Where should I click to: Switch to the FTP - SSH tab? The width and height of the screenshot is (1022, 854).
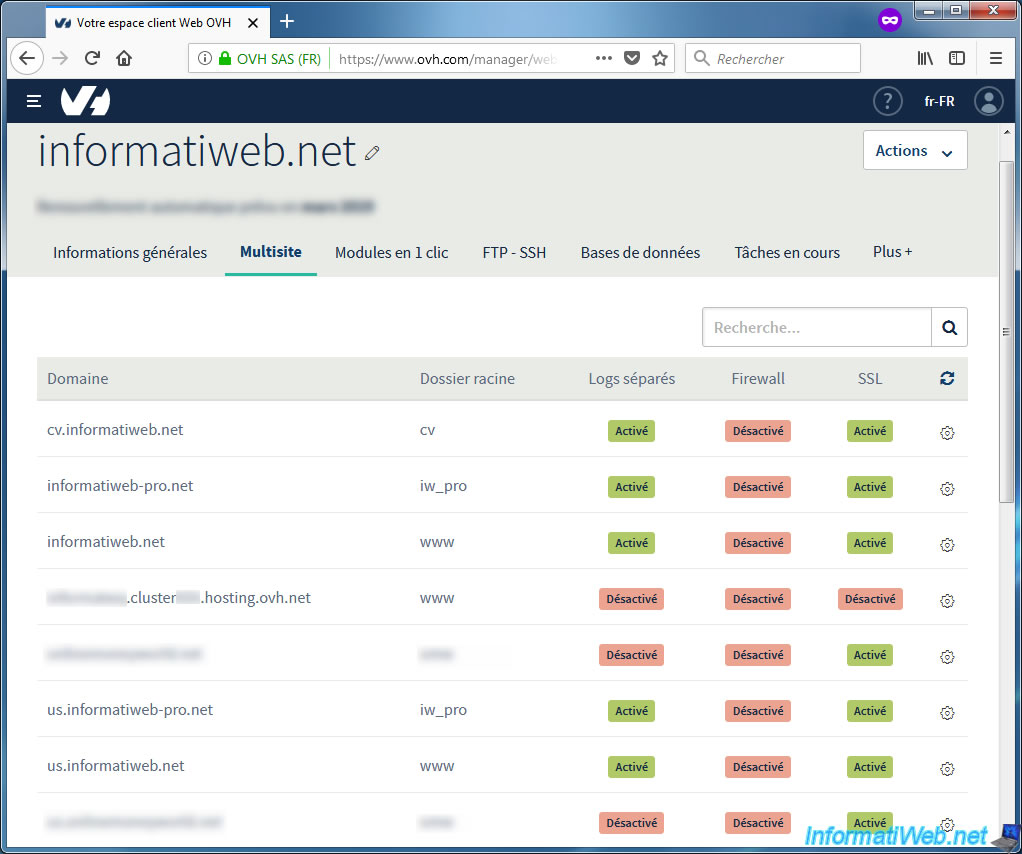pos(514,253)
